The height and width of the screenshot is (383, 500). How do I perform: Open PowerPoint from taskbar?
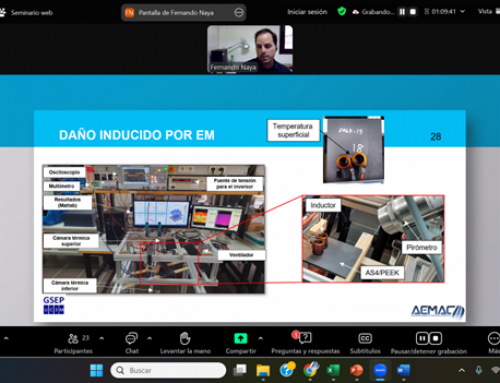pyautogui.click(x=357, y=370)
